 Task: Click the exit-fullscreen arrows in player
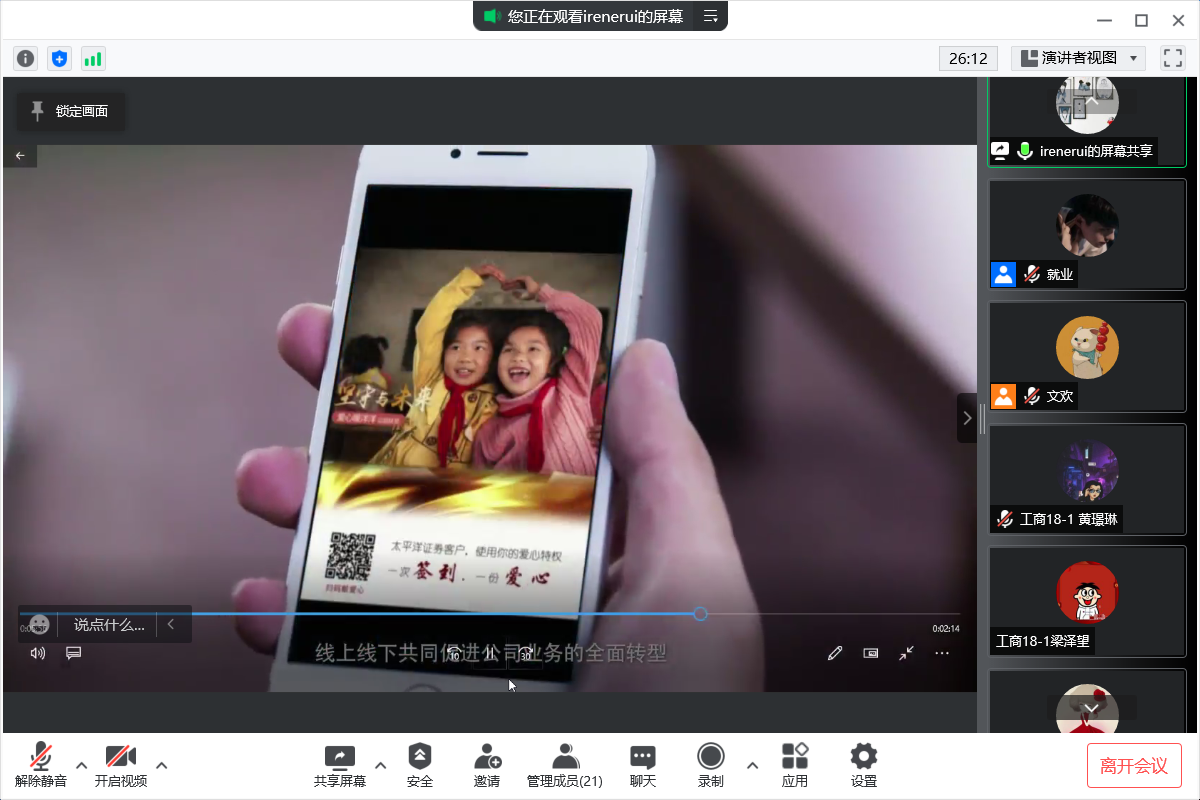click(x=906, y=653)
